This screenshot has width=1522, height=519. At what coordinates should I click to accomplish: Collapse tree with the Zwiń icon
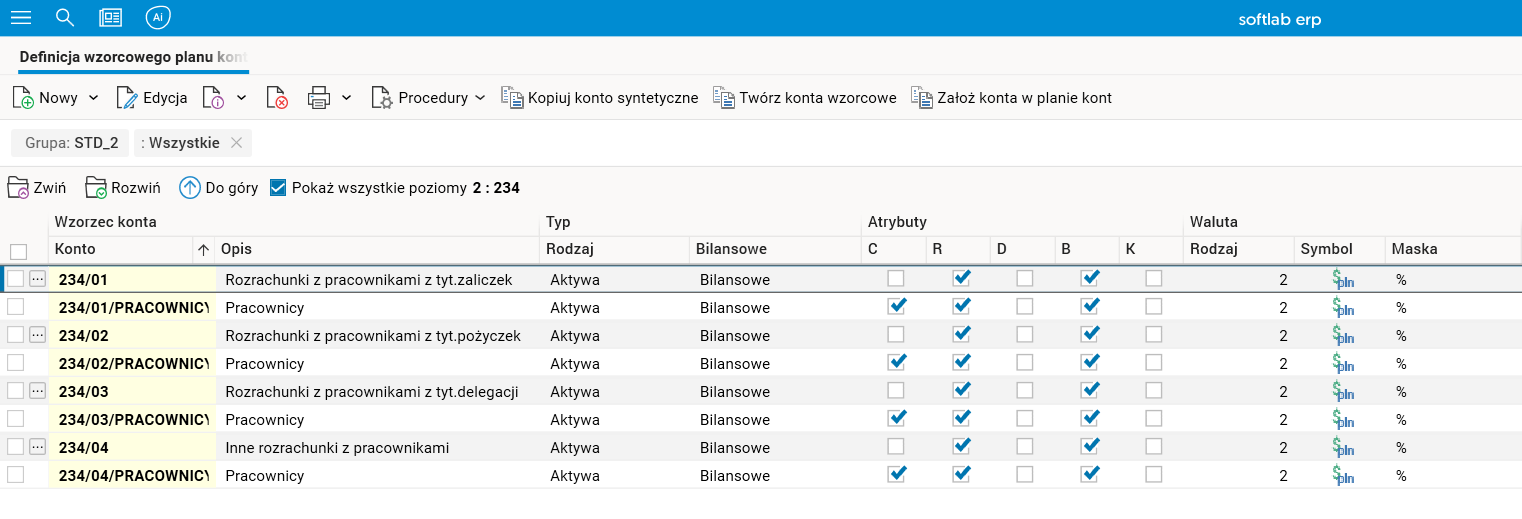[x=37, y=187]
